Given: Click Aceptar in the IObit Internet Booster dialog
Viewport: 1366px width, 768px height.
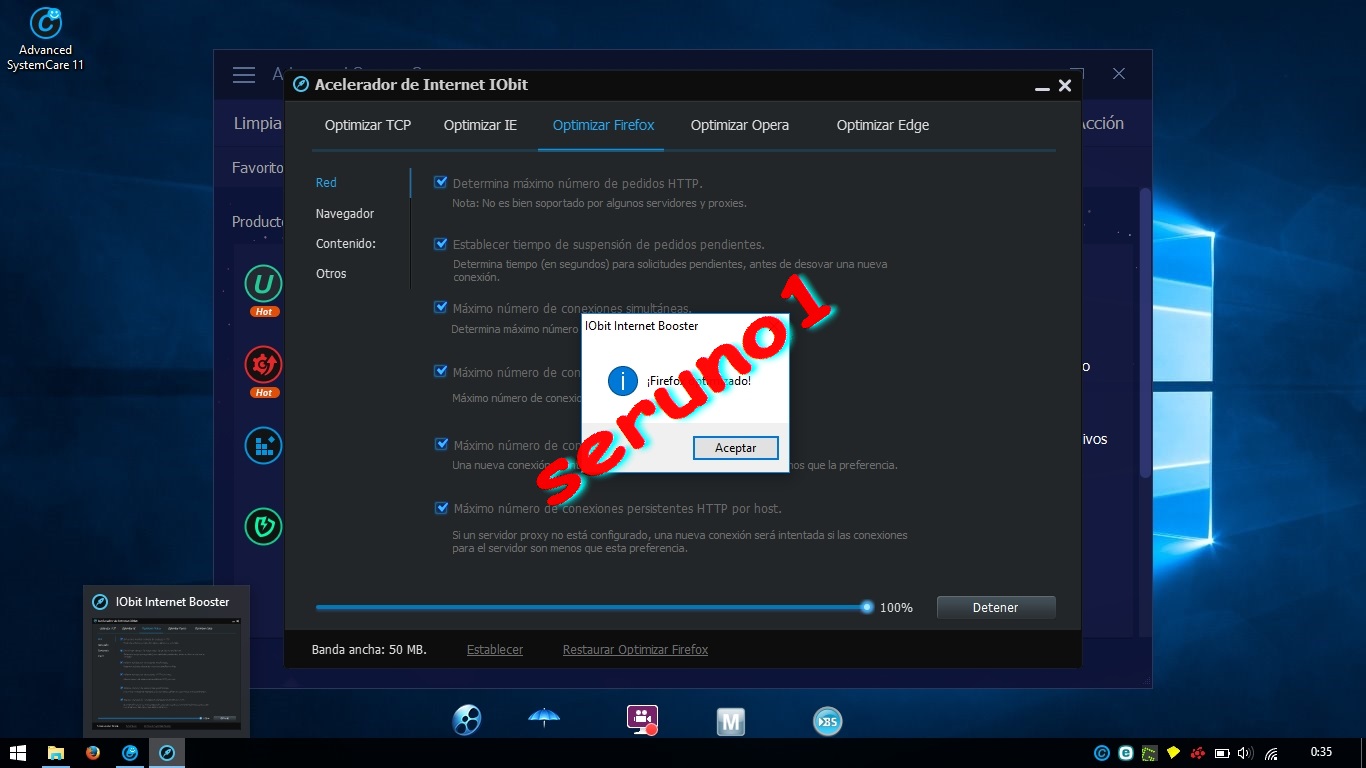Looking at the screenshot, I should pyautogui.click(x=736, y=448).
